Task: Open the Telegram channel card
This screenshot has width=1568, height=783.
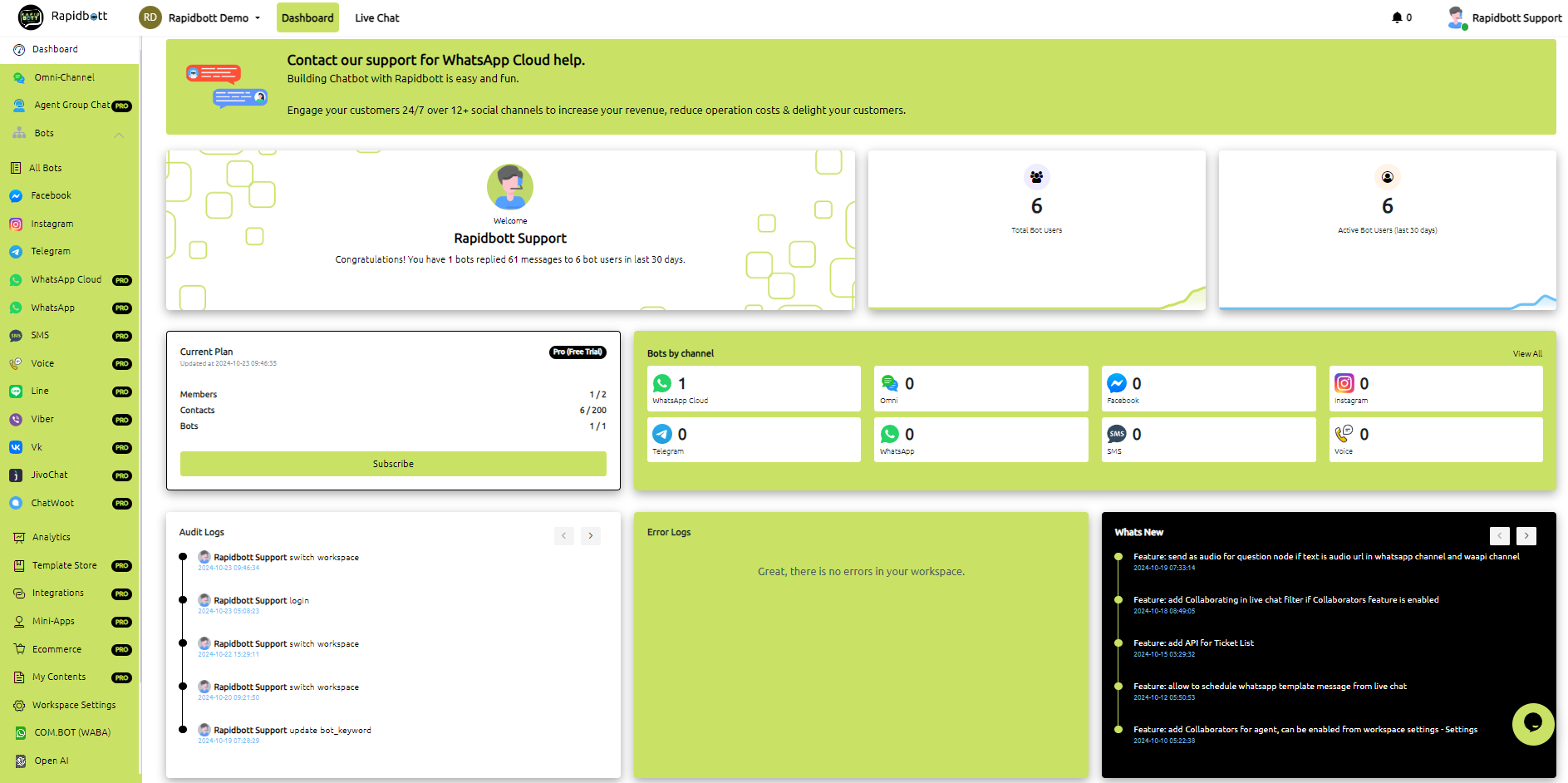Action: 754,439
